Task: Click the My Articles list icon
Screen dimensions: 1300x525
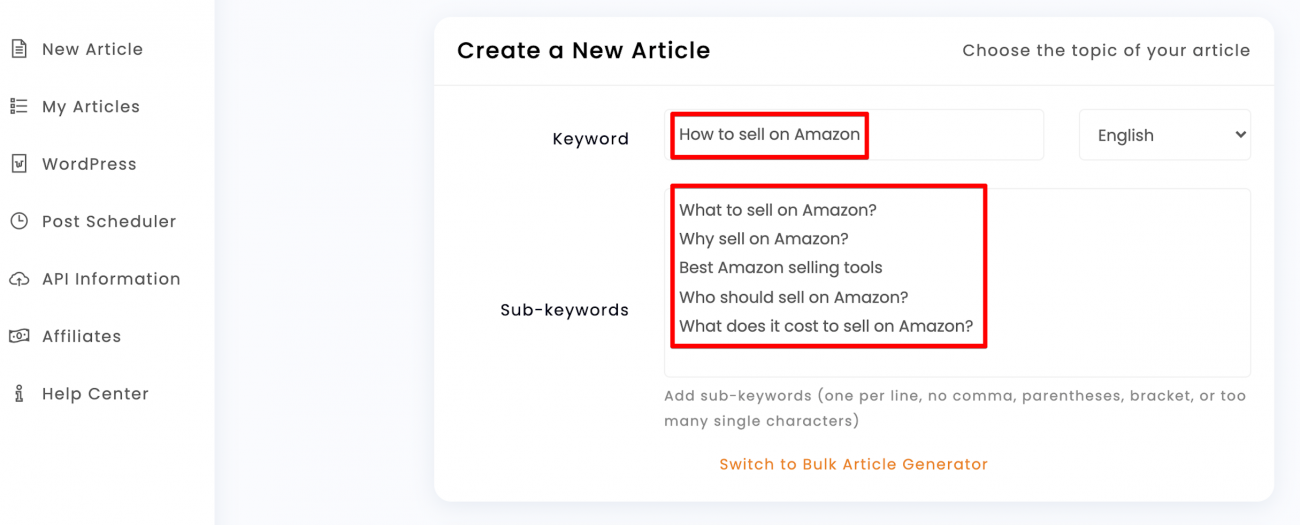Action: (18, 106)
